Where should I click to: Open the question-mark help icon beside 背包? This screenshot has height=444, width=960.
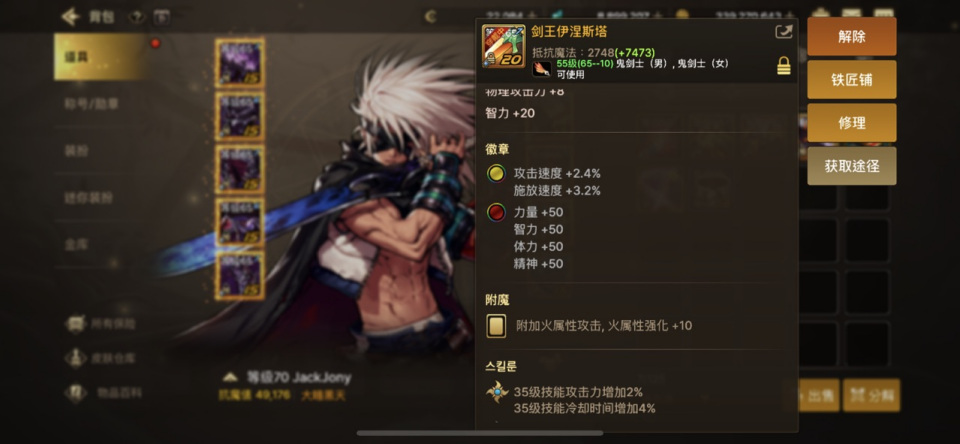pos(136,17)
